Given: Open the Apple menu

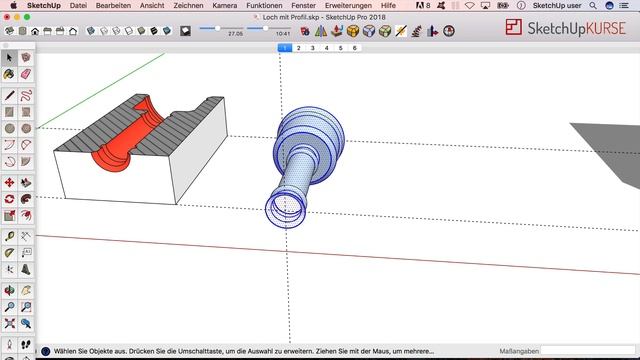Looking at the screenshot, I should 13,5.
